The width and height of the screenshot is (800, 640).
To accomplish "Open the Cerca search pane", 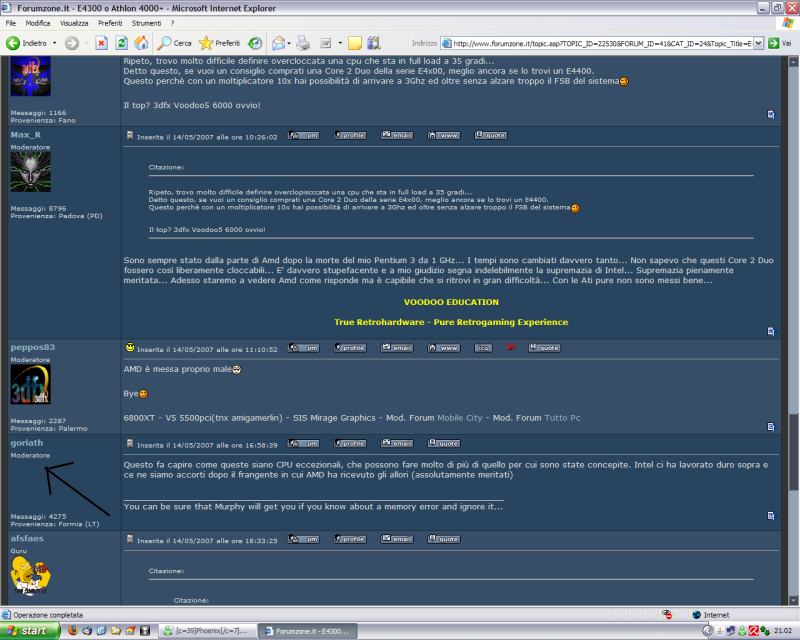I will click(174, 43).
